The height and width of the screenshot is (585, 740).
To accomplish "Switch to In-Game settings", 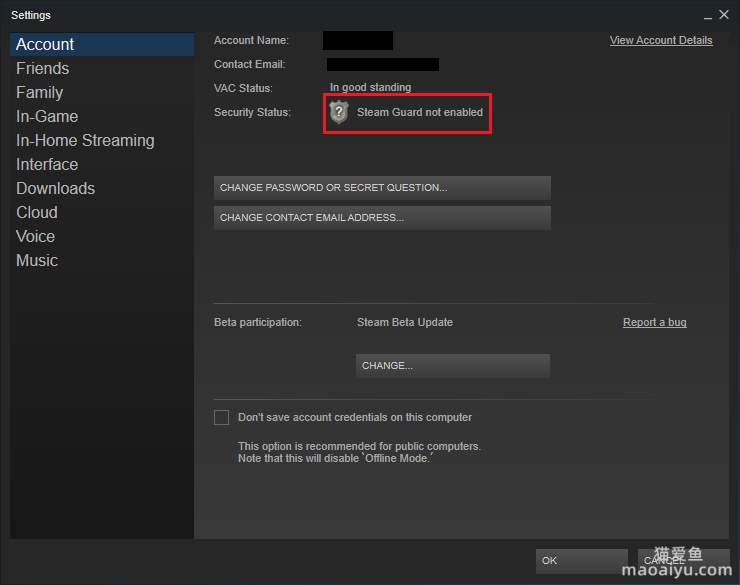I will click(x=102, y=117).
